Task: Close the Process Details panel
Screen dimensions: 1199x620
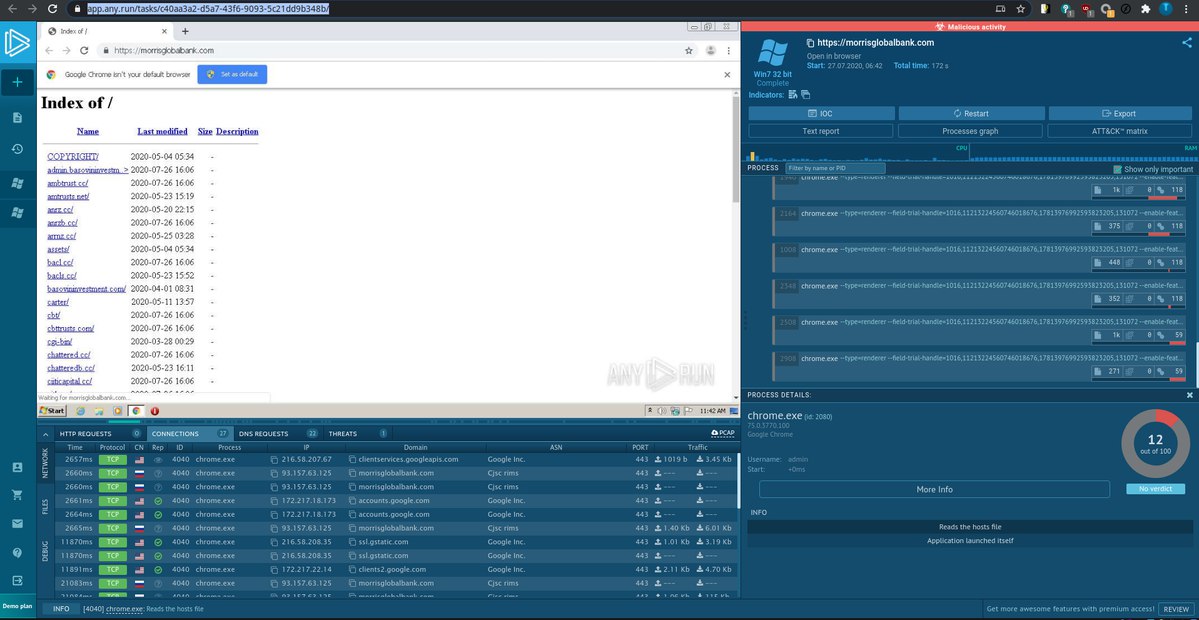Action: [1190, 395]
